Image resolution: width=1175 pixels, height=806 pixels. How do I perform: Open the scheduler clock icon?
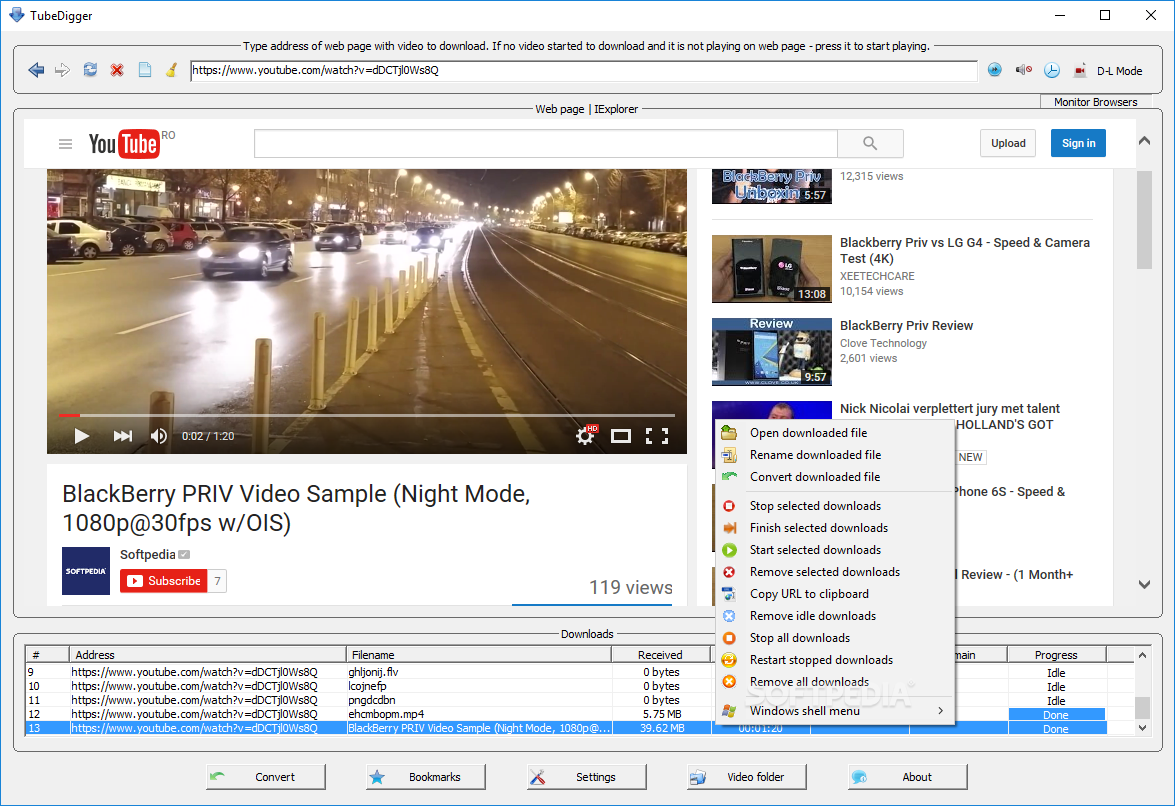[1052, 70]
